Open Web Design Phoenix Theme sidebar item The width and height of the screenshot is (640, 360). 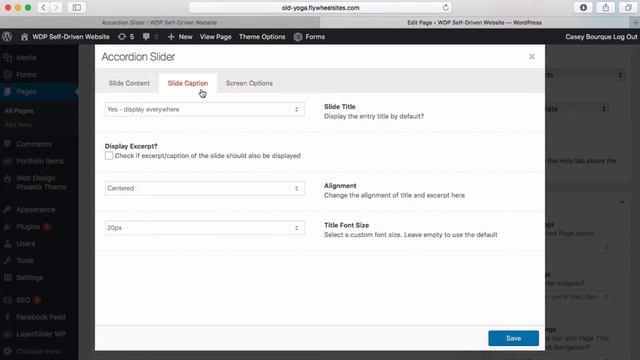click(41, 182)
